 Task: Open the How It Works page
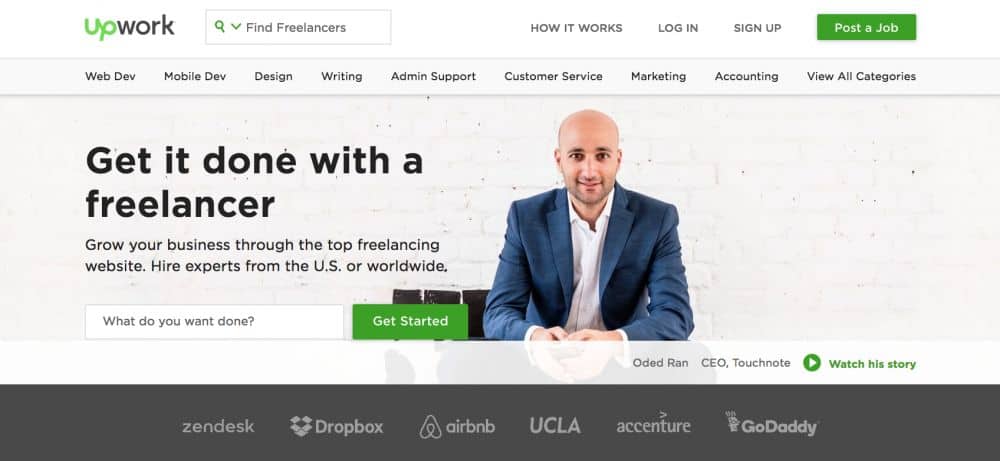tap(577, 28)
